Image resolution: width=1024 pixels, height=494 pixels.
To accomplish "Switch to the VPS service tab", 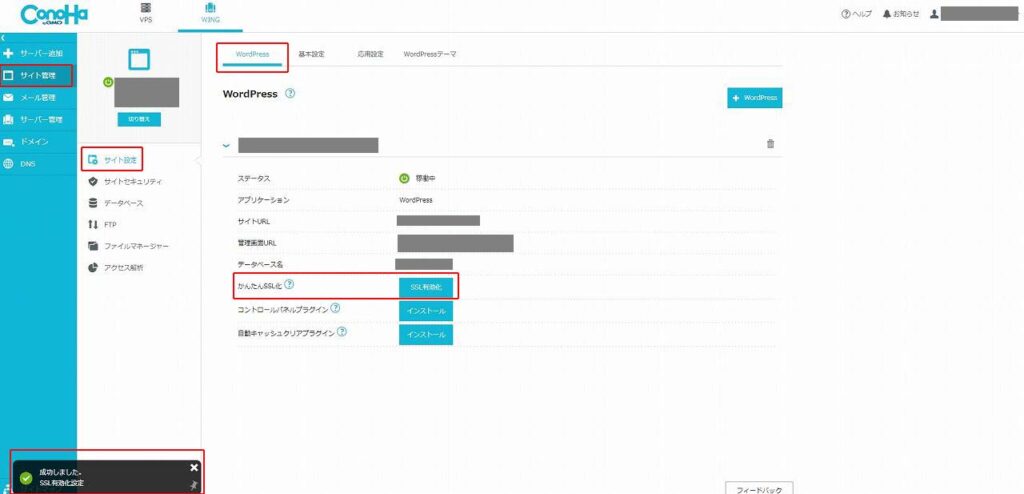I will click(146, 13).
